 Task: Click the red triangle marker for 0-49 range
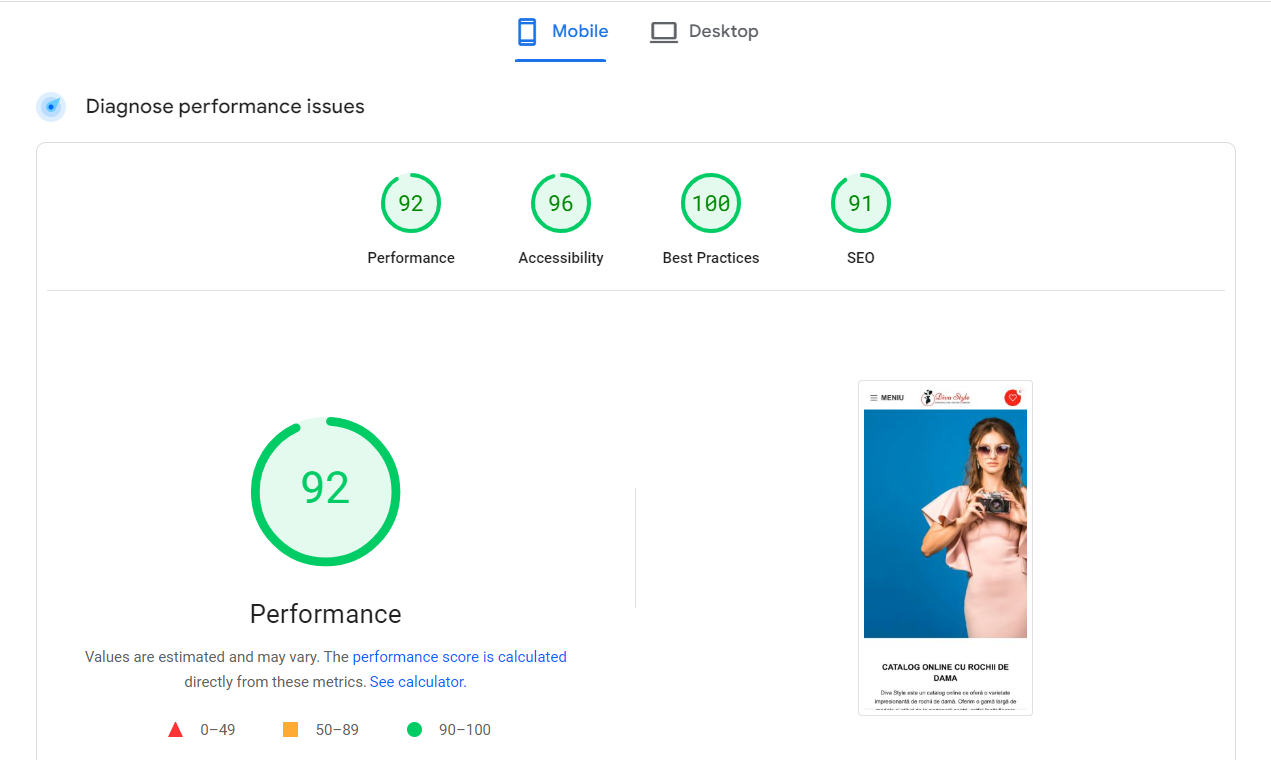coord(175,729)
